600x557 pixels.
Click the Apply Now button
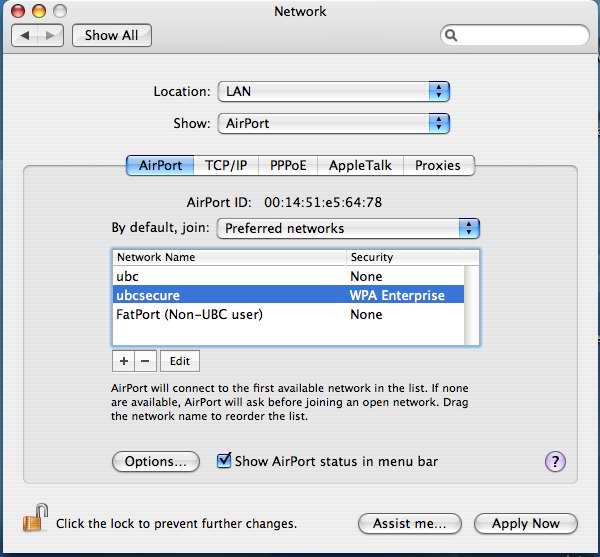click(x=525, y=523)
